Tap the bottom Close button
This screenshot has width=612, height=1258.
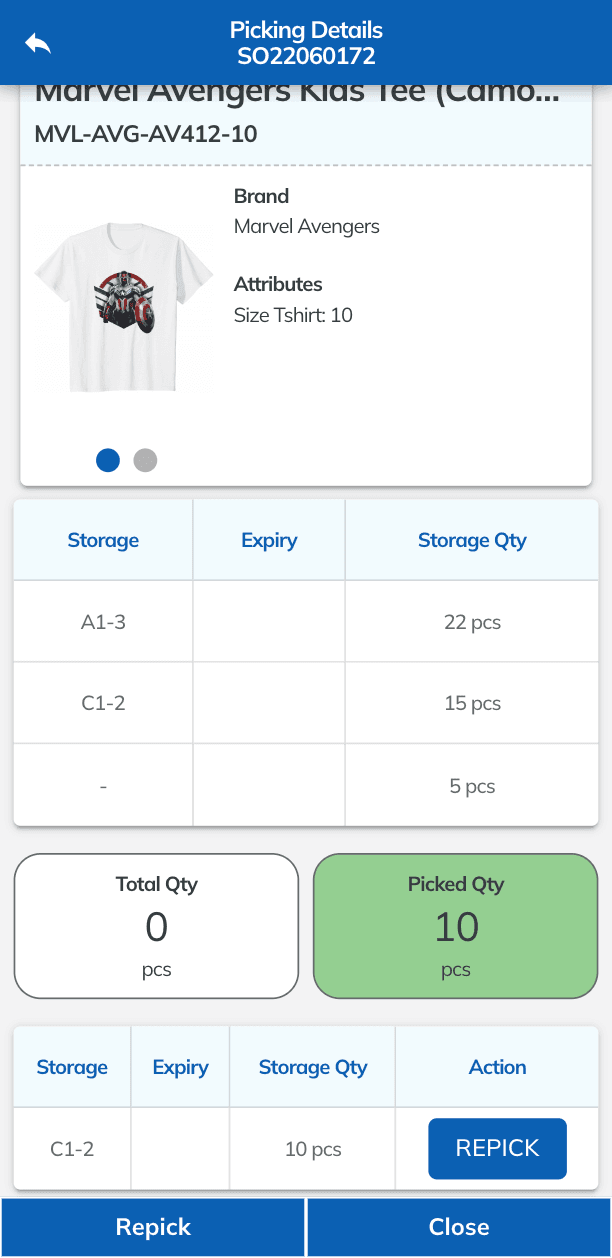(x=459, y=1227)
